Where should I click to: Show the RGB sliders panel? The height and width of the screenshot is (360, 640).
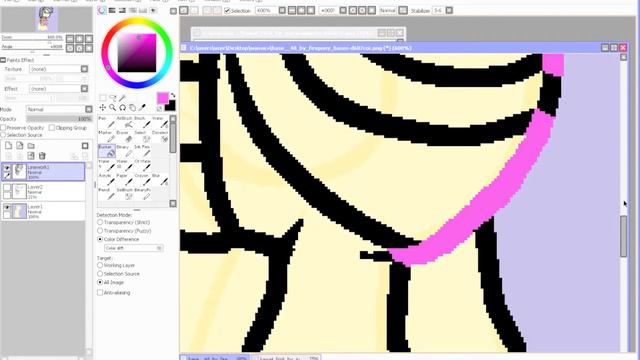112,11
